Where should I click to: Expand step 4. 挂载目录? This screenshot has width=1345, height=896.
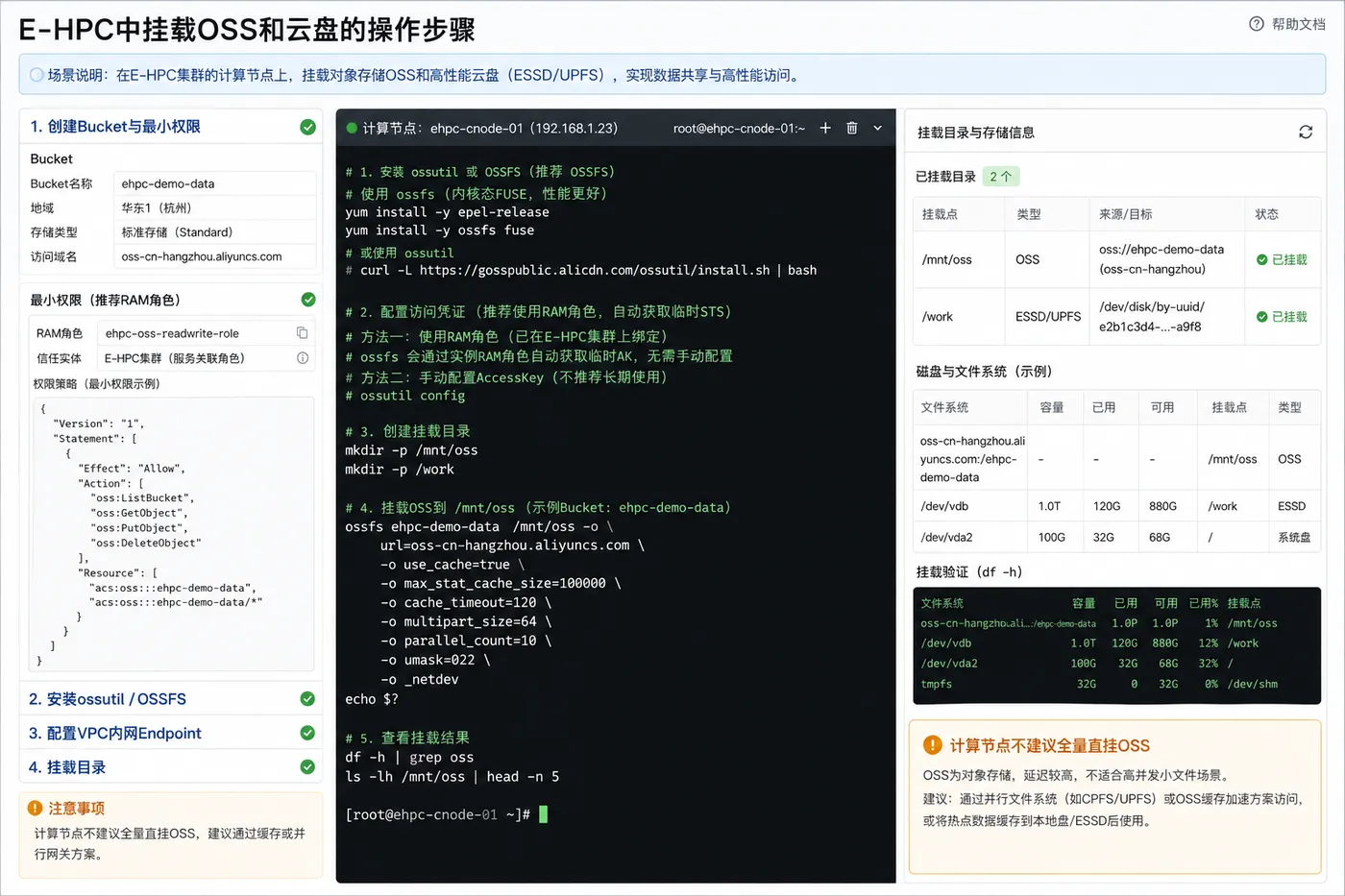point(172,767)
